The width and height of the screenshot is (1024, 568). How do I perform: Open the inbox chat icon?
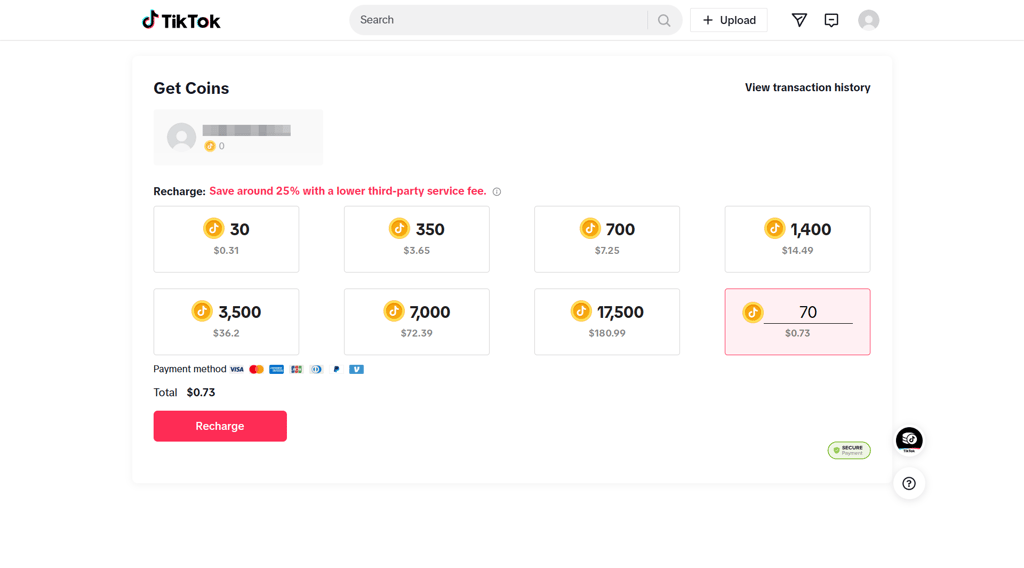pyautogui.click(x=831, y=20)
